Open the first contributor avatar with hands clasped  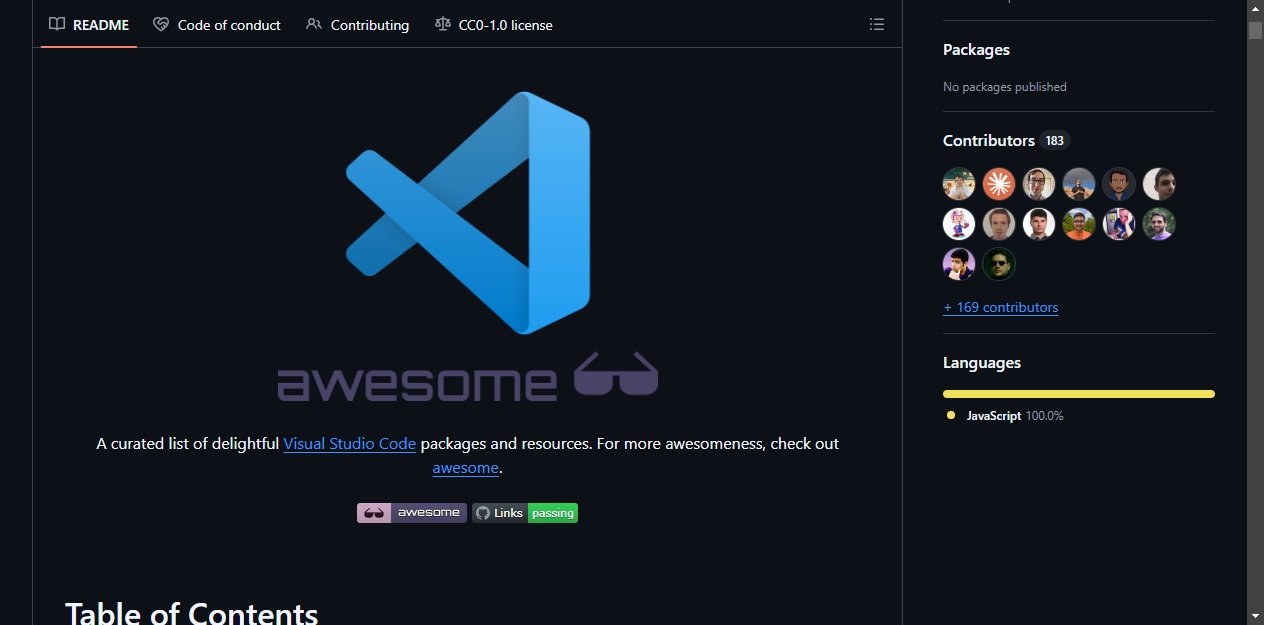tap(959, 184)
